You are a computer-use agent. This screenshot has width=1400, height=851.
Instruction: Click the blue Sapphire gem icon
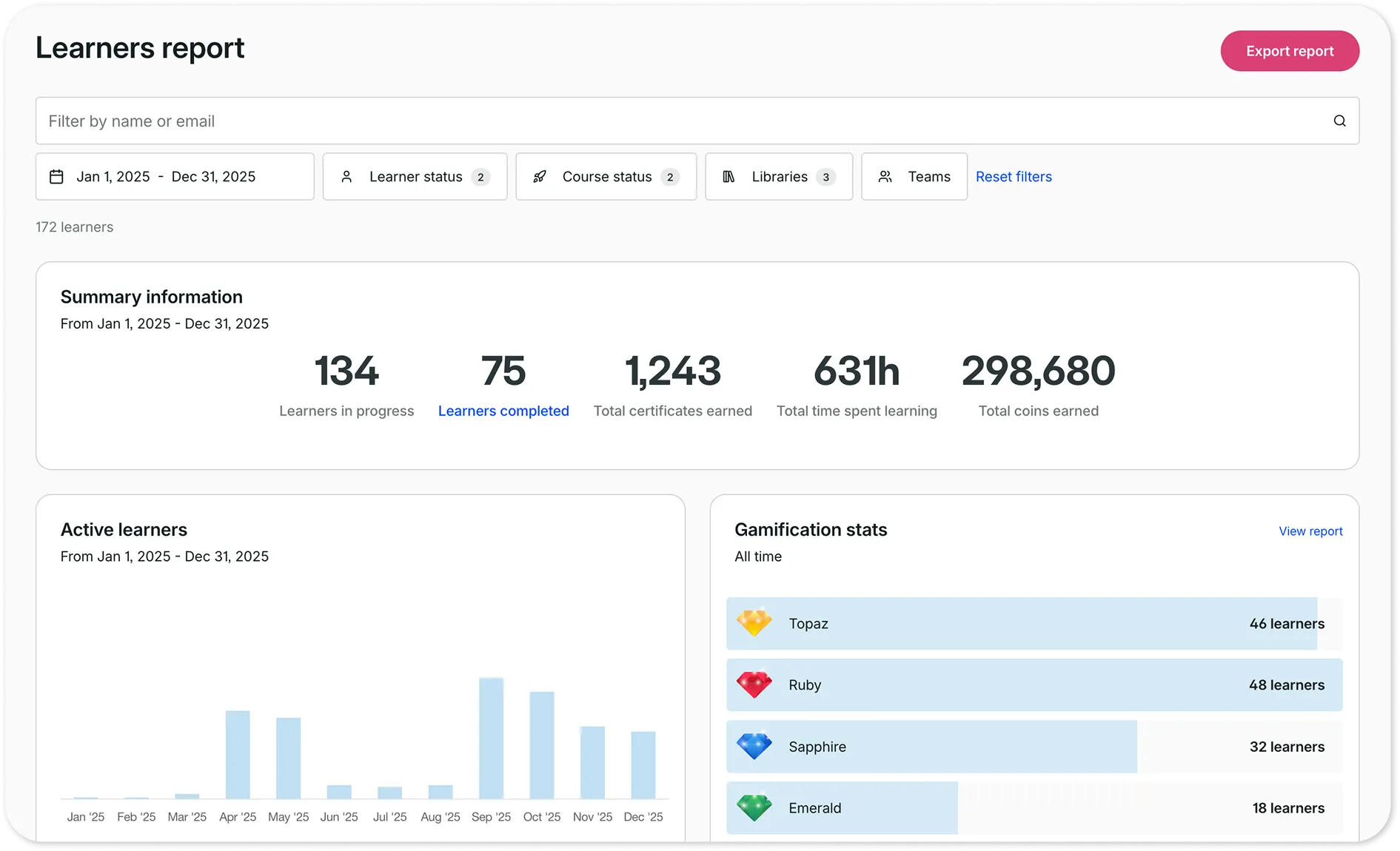754,746
